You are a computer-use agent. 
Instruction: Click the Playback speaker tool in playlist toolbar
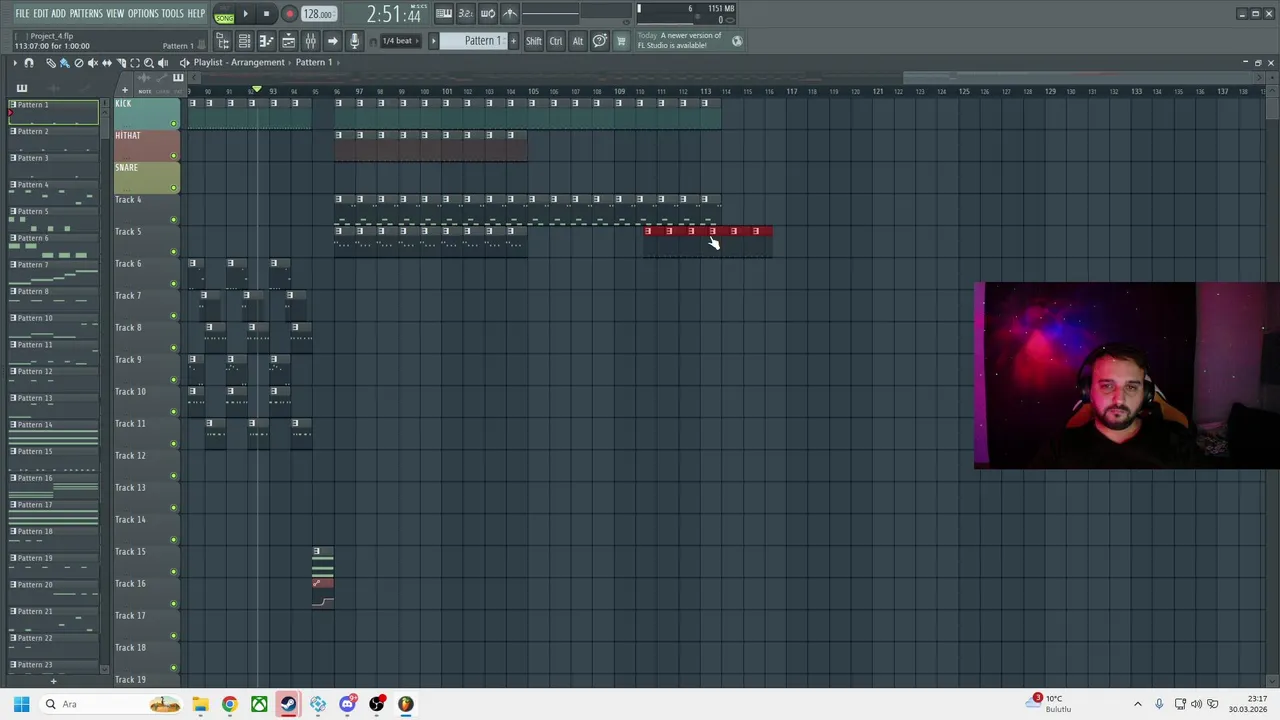point(163,63)
